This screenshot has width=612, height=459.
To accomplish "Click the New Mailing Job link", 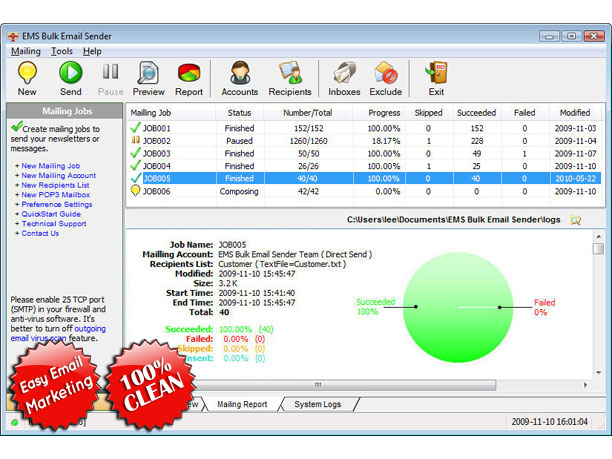I will [51, 166].
